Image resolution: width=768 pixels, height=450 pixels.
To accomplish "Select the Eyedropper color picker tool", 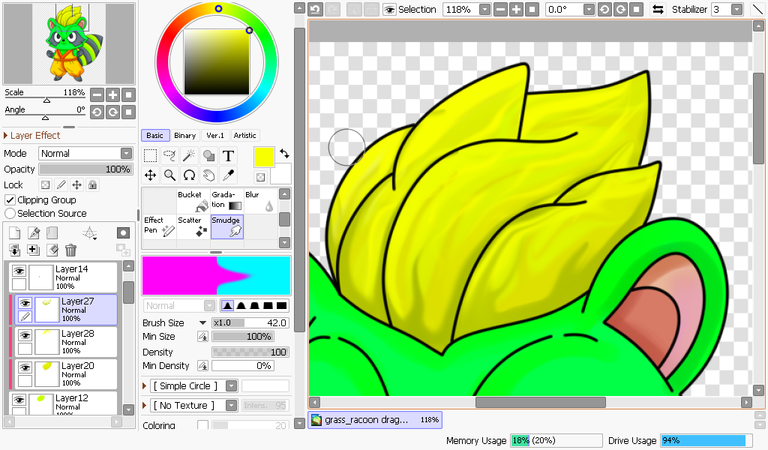I will pyautogui.click(x=228, y=175).
